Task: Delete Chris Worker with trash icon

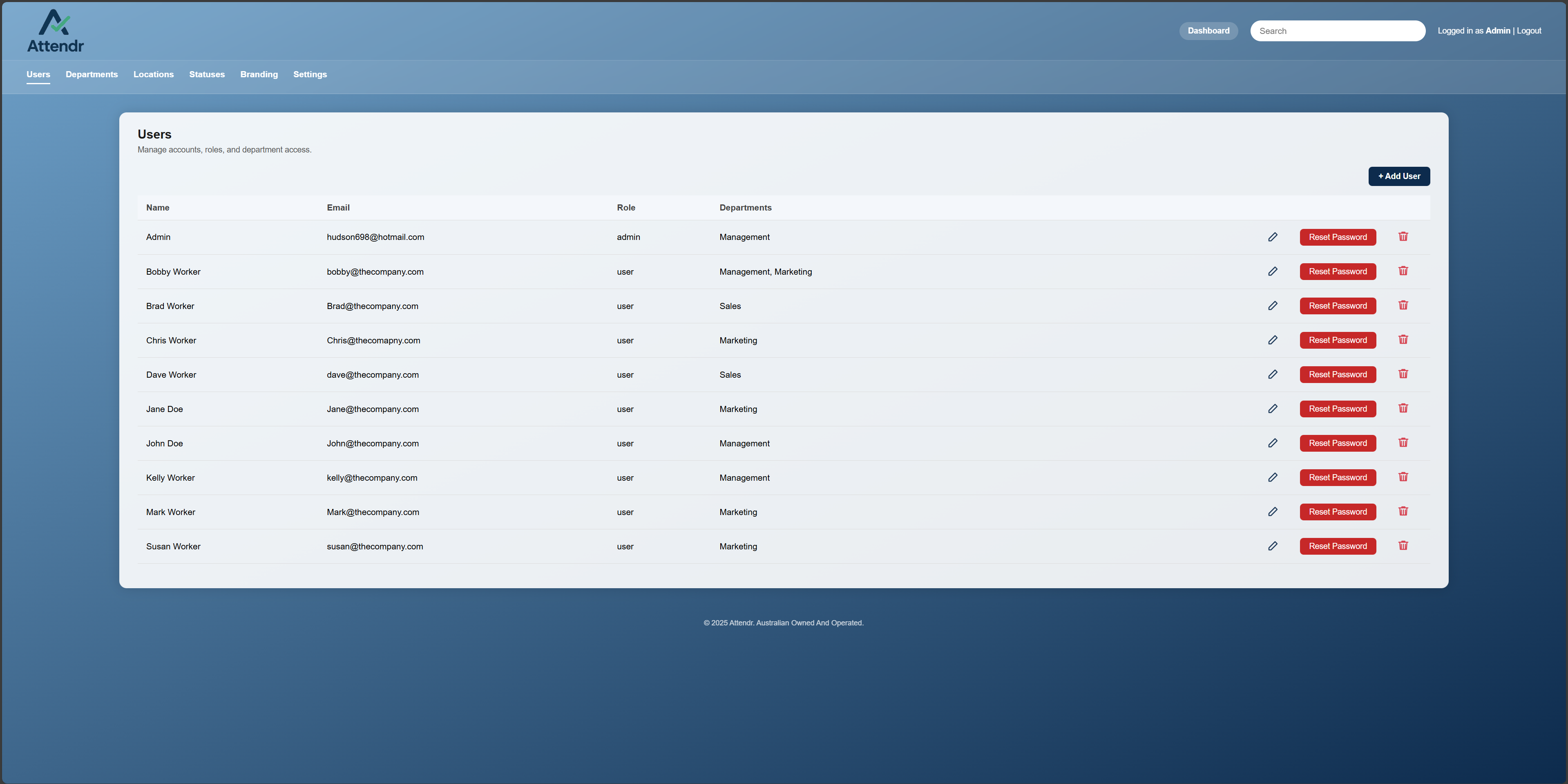Action: coord(1404,340)
